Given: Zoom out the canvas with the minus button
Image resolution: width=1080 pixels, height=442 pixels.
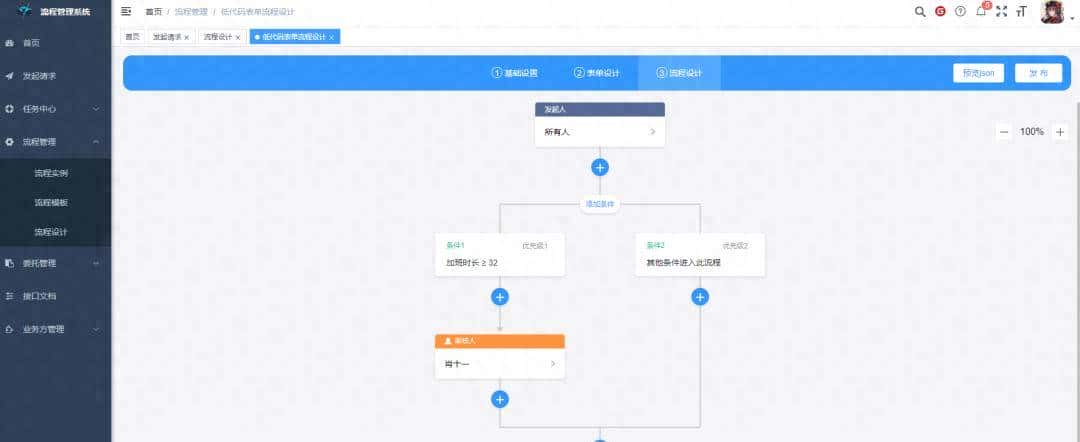Looking at the screenshot, I should 1003,132.
